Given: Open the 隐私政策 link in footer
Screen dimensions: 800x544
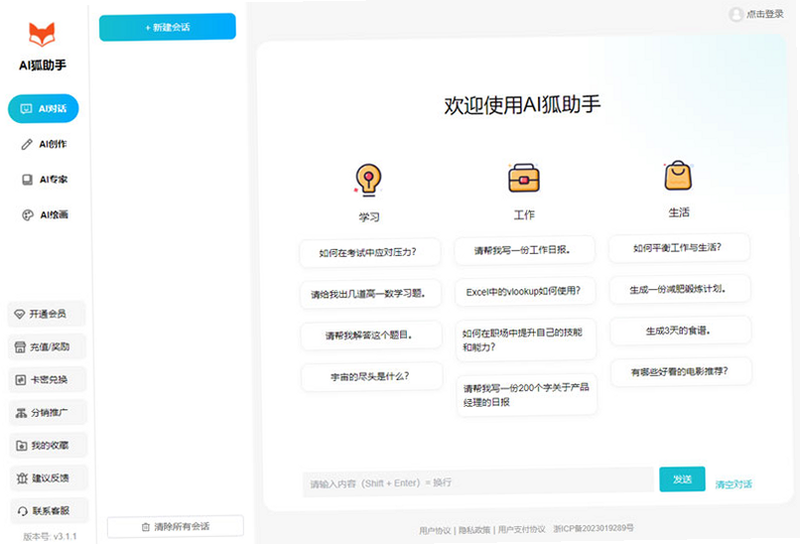Looking at the screenshot, I should [x=474, y=530].
